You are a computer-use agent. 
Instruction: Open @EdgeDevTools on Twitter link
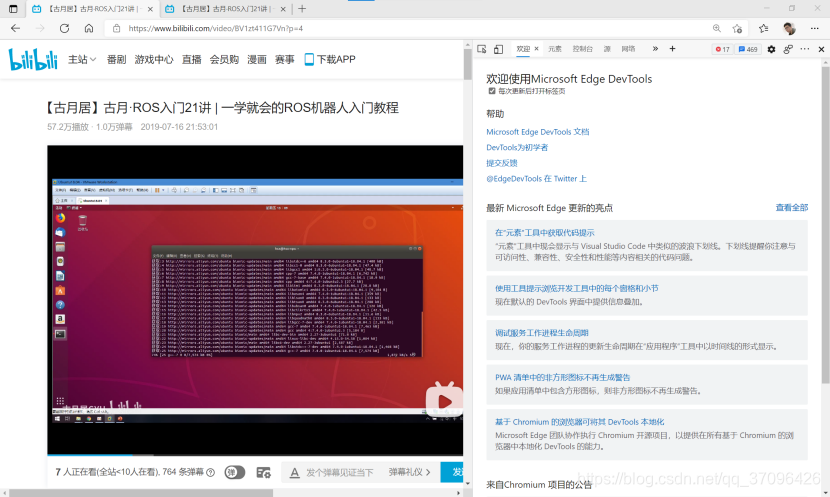pos(536,178)
